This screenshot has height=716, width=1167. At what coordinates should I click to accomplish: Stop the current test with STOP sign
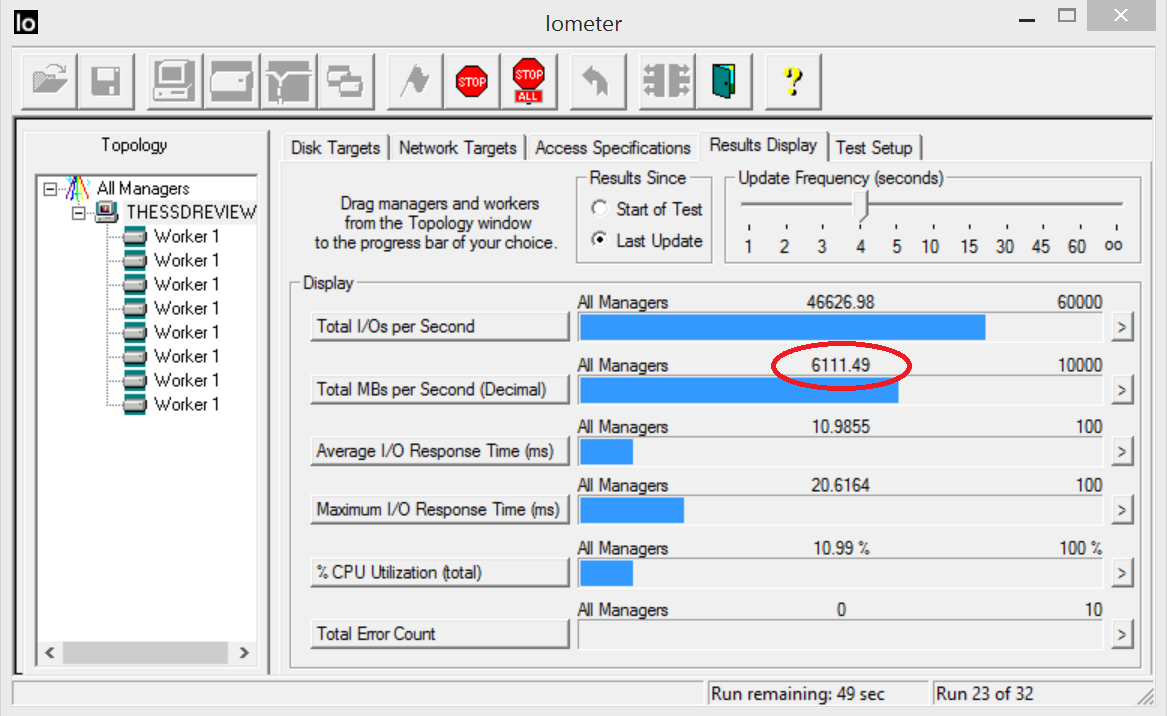coord(471,81)
